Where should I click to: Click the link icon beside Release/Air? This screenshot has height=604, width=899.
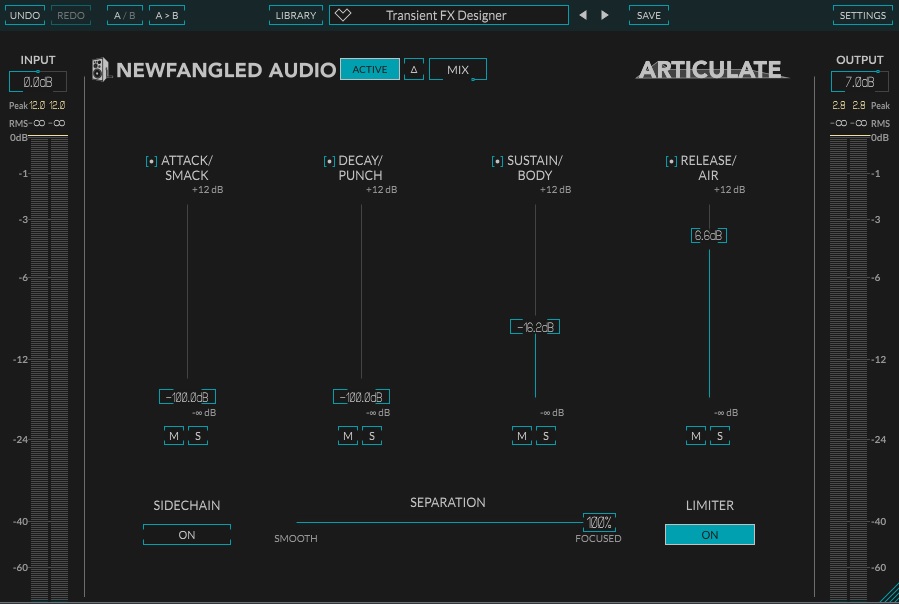click(x=671, y=161)
